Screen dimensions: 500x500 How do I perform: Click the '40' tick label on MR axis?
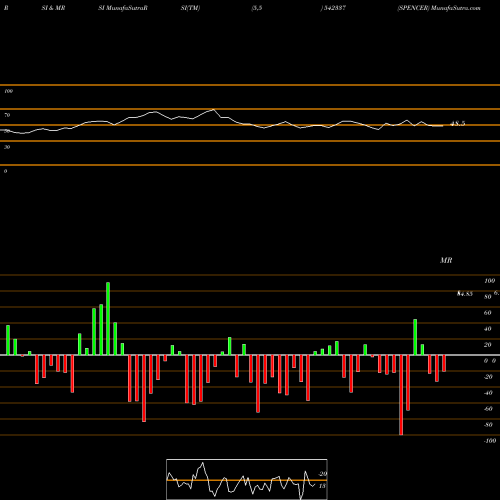[487, 329]
